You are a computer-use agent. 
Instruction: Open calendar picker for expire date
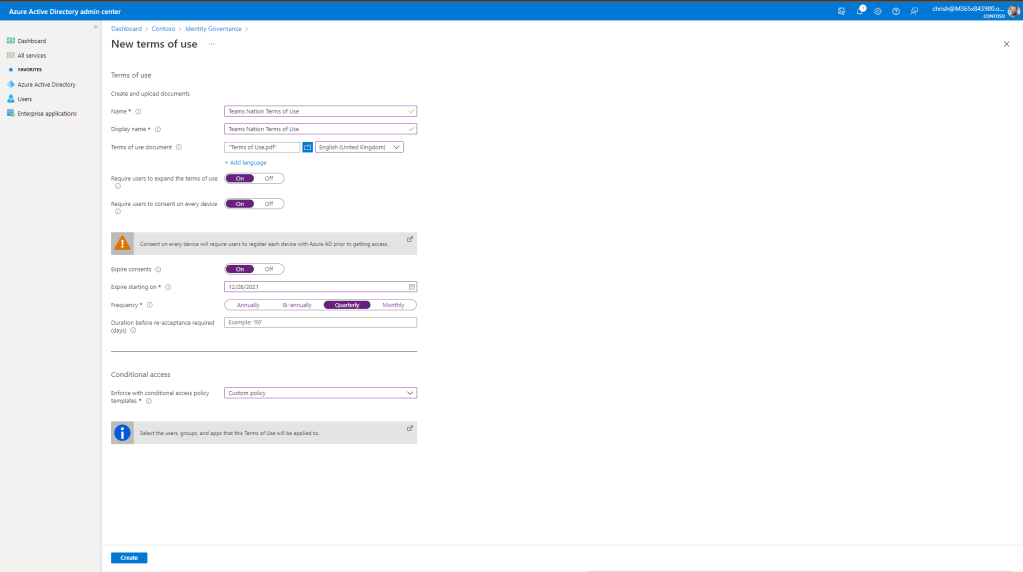pos(411,287)
